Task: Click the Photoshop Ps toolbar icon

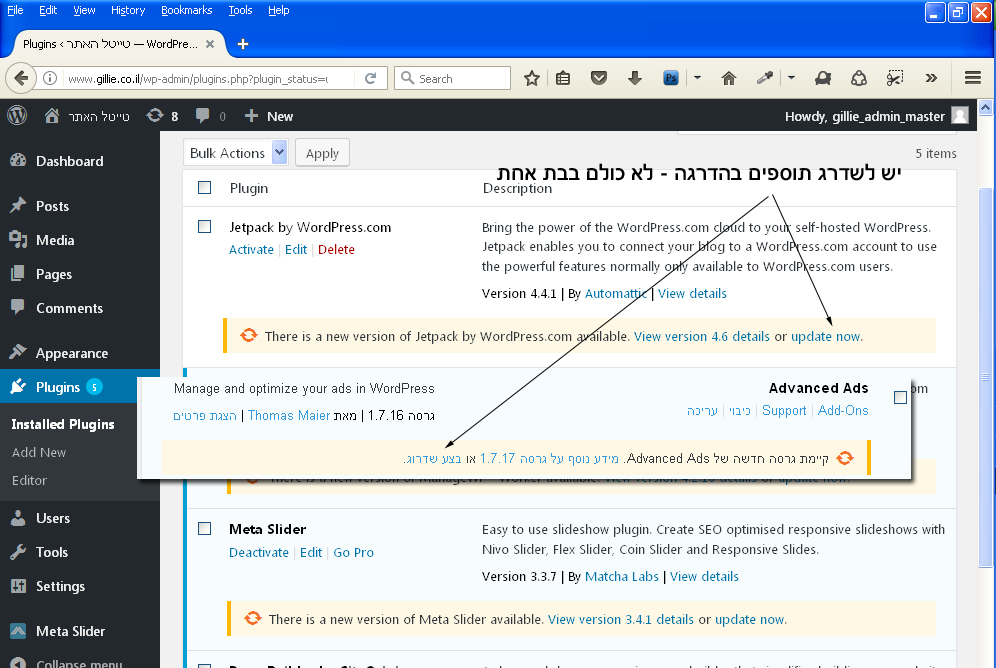Action: coord(671,78)
